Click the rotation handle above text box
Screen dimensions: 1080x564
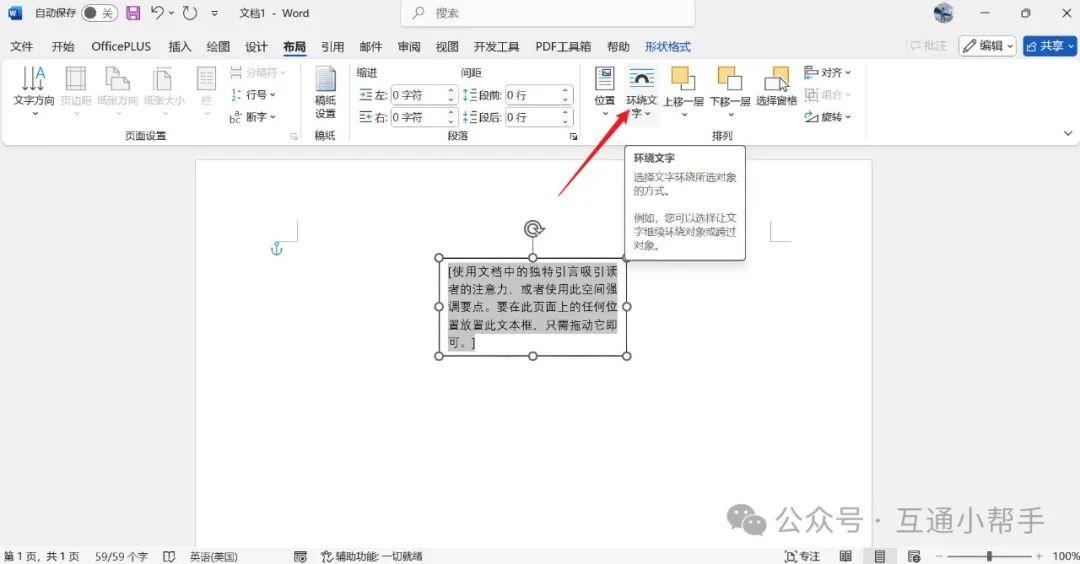tap(533, 229)
